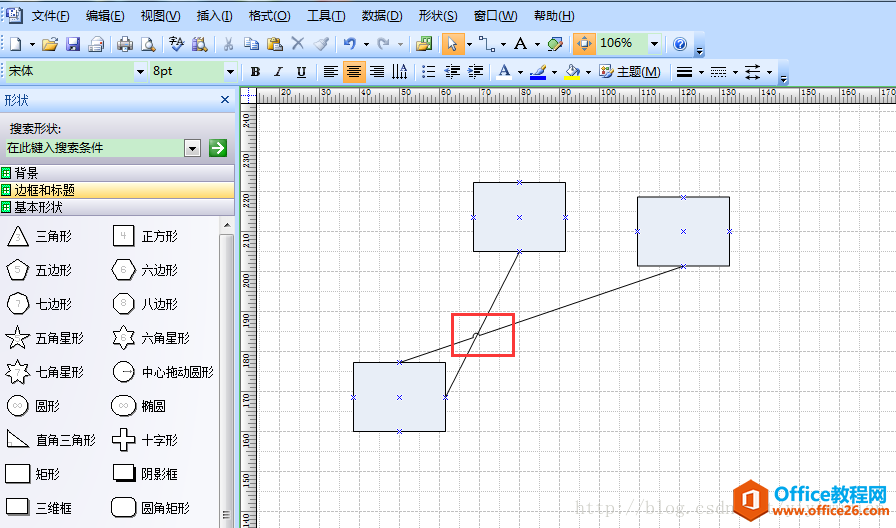Click the Save icon in toolbar
The image size is (896, 528).
click(x=73, y=44)
